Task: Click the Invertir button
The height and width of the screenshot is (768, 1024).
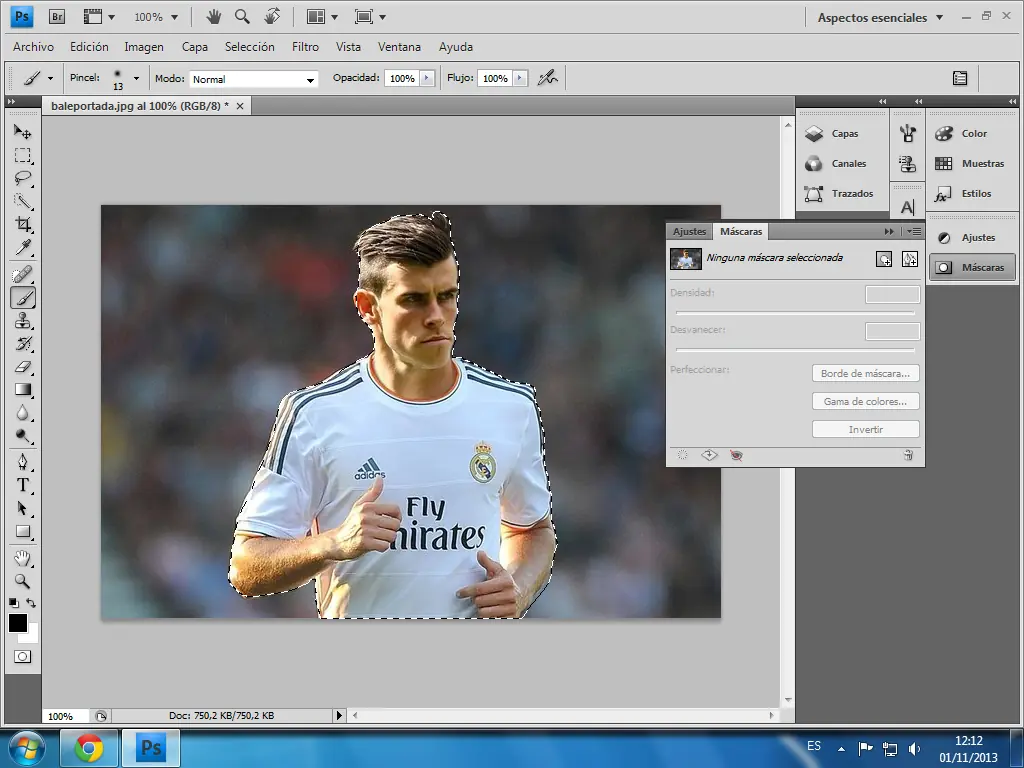Action: click(865, 430)
